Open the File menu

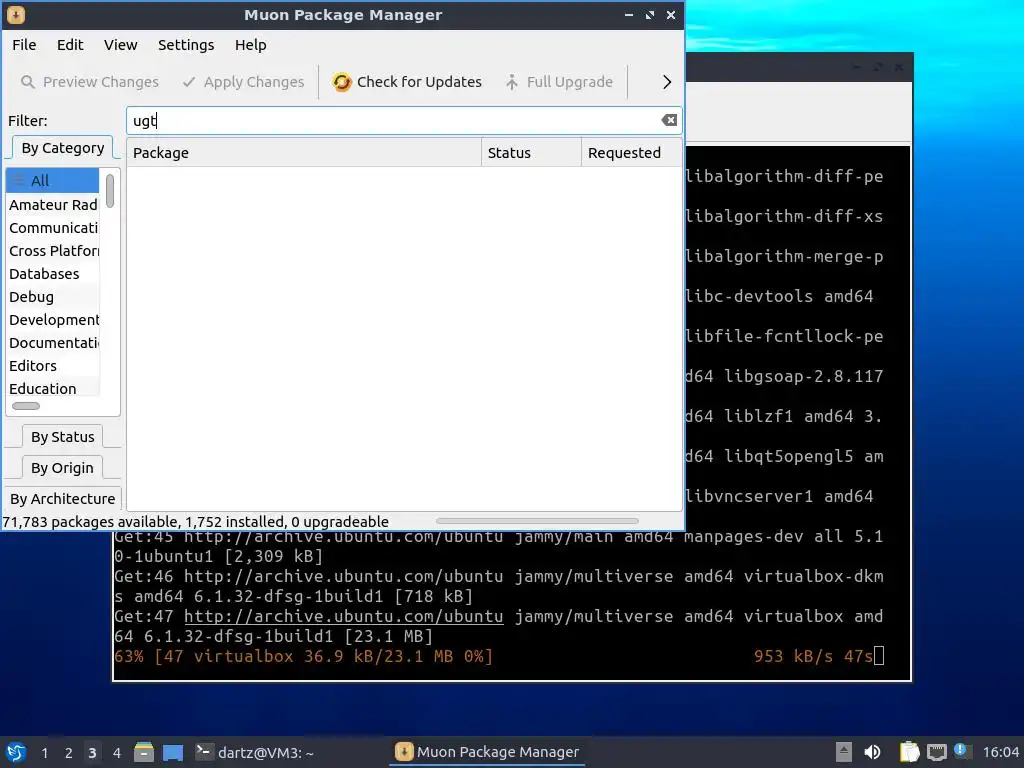(x=24, y=45)
